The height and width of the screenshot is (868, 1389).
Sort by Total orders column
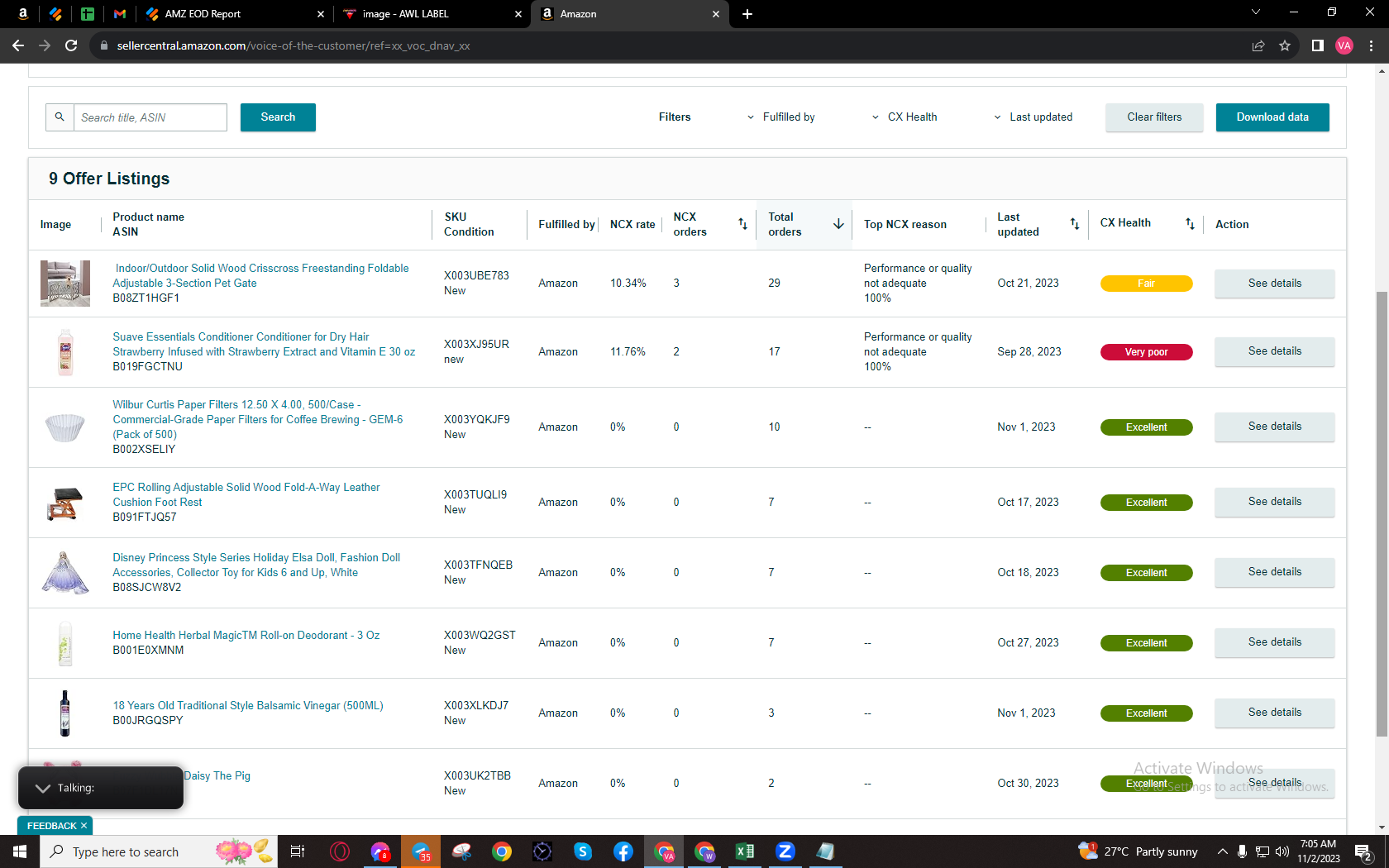(x=838, y=224)
